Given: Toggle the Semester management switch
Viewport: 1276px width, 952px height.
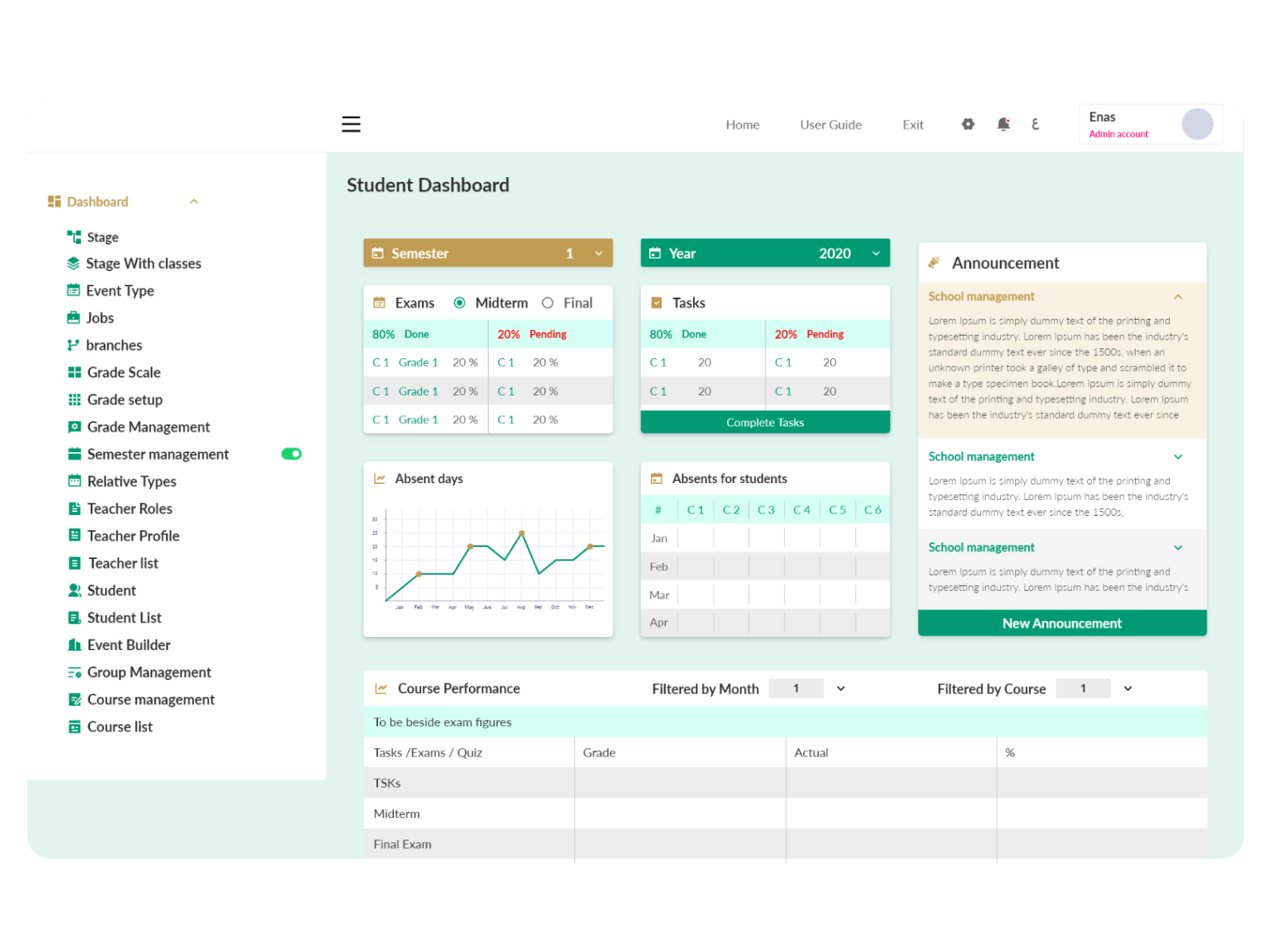Looking at the screenshot, I should point(291,454).
